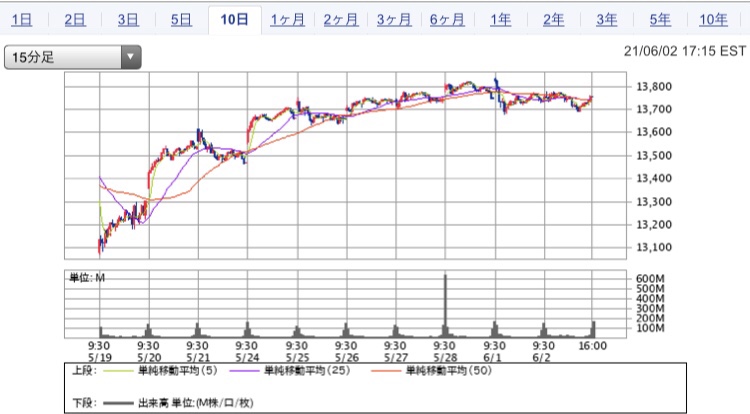Click the 16:00 closing time label

pos(593,346)
